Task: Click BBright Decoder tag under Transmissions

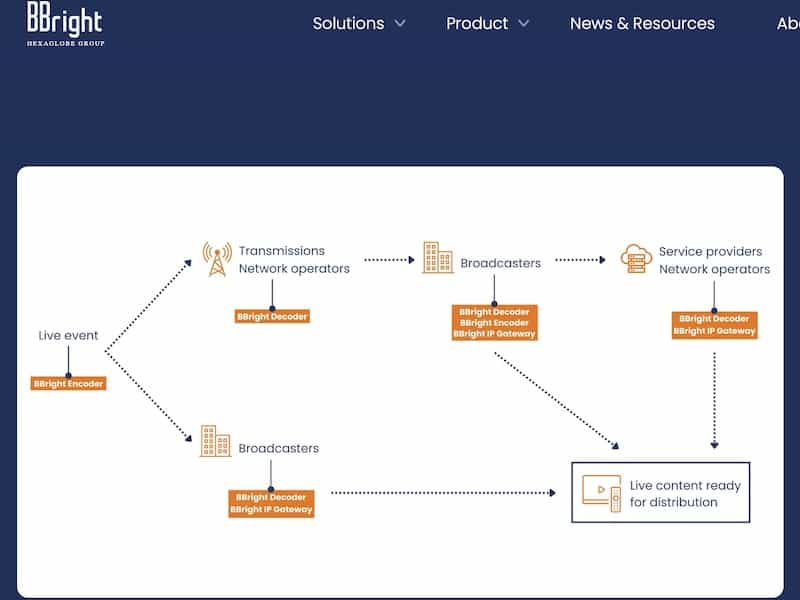Action: 272,316
